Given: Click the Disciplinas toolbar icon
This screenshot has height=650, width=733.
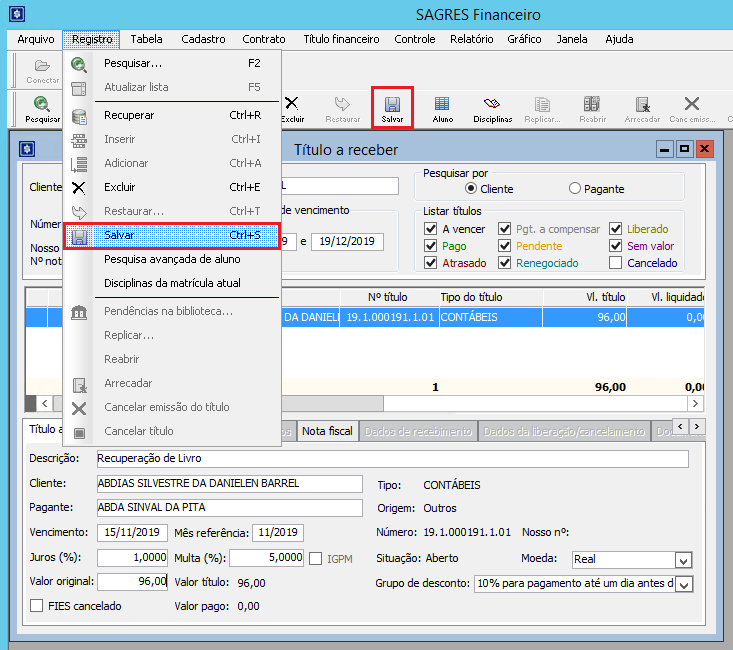Looking at the screenshot, I should [x=492, y=107].
